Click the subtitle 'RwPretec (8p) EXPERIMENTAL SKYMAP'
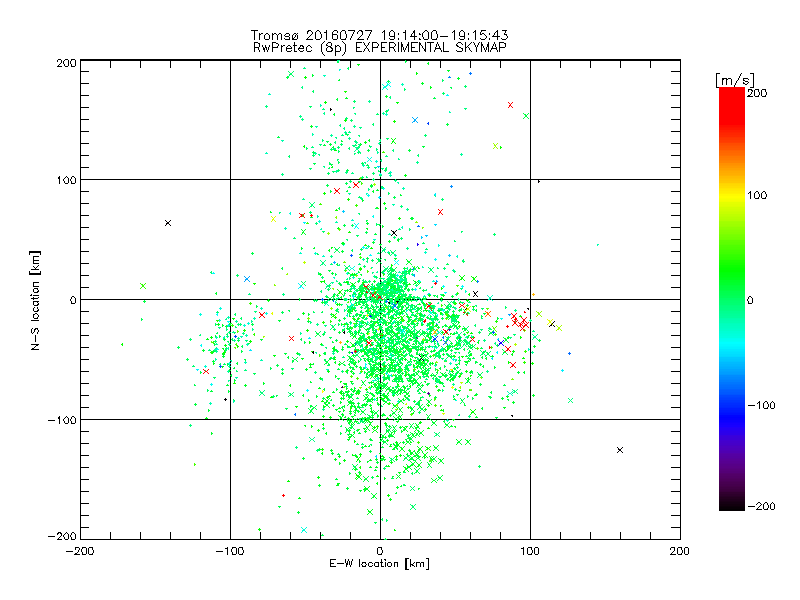The height and width of the screenshot is (600, 800). (x=380, y=48)
